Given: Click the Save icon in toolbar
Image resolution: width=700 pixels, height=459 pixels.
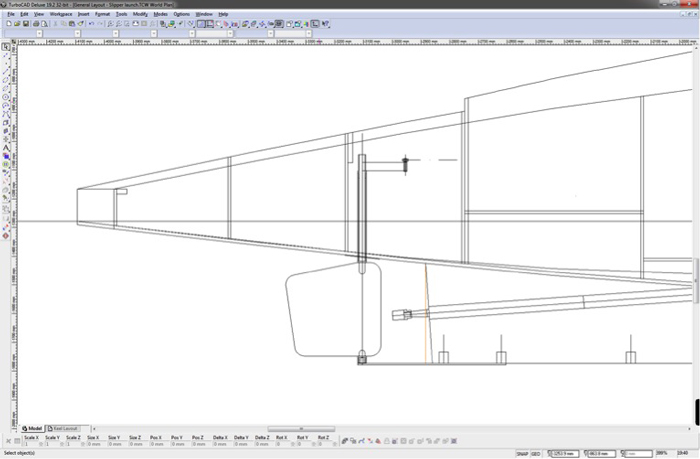Looking at the screenshot, I should pyautogui.click(x=22, y=23).
